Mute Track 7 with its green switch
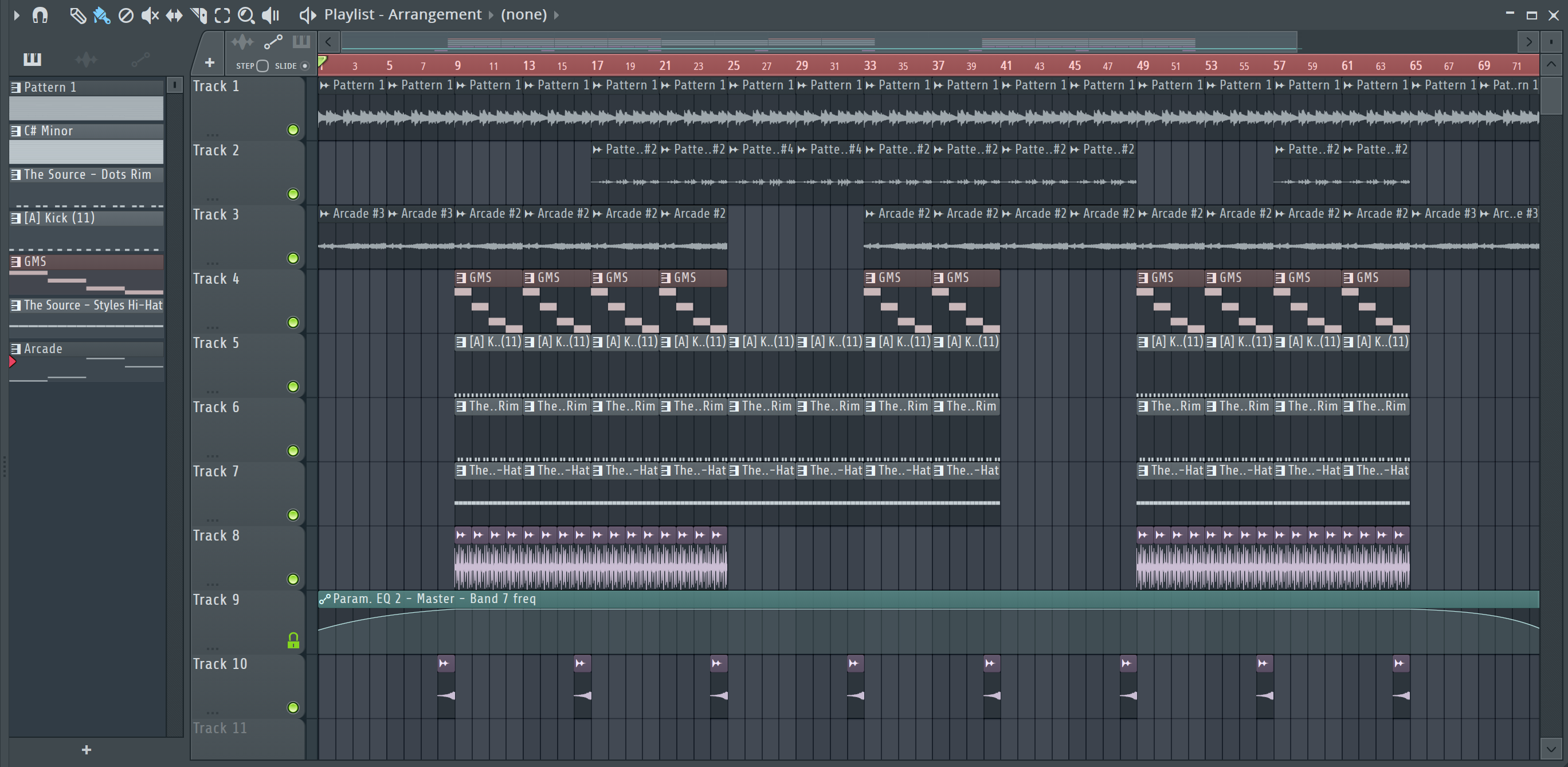1568x767 pixels. 293,515
